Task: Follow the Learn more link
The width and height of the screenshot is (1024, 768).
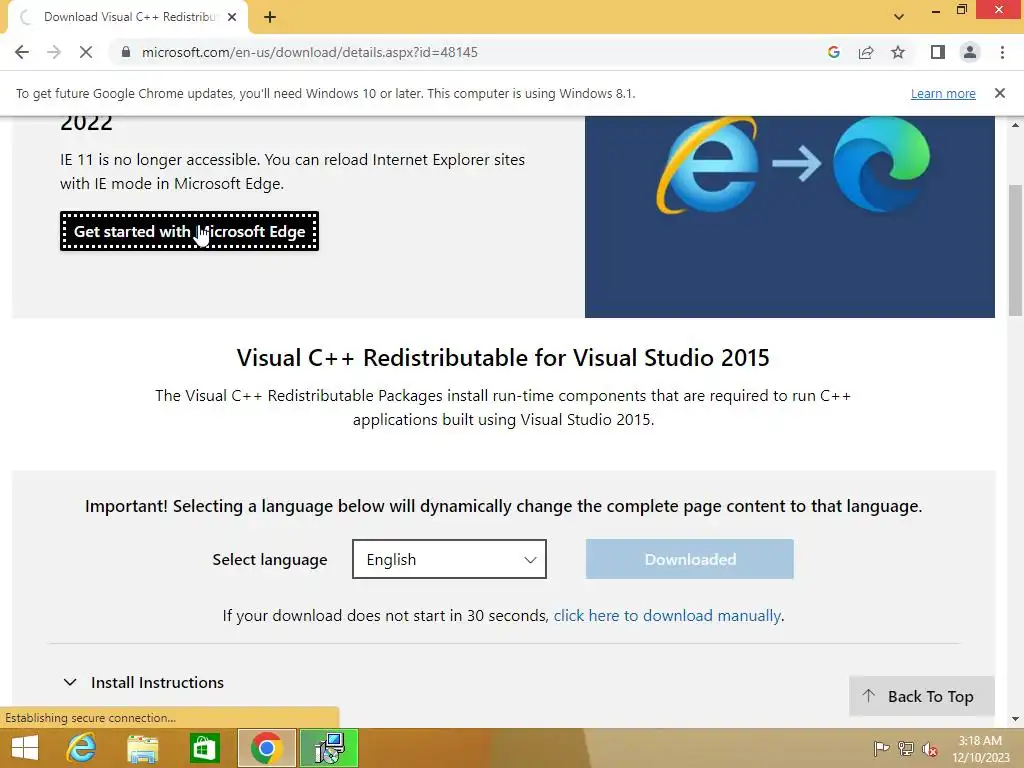Action: tap(943, 93)
